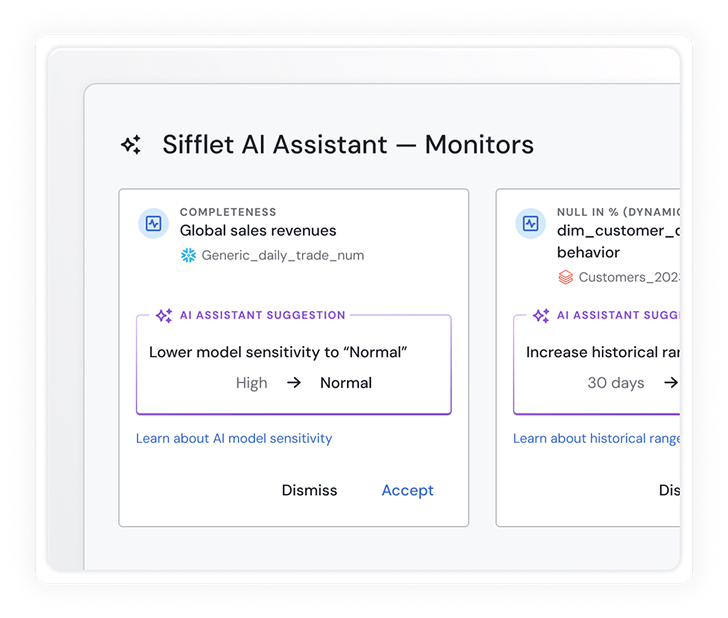Click the High current value
Screen dimensions: 728x618
[x=252, y=383]
